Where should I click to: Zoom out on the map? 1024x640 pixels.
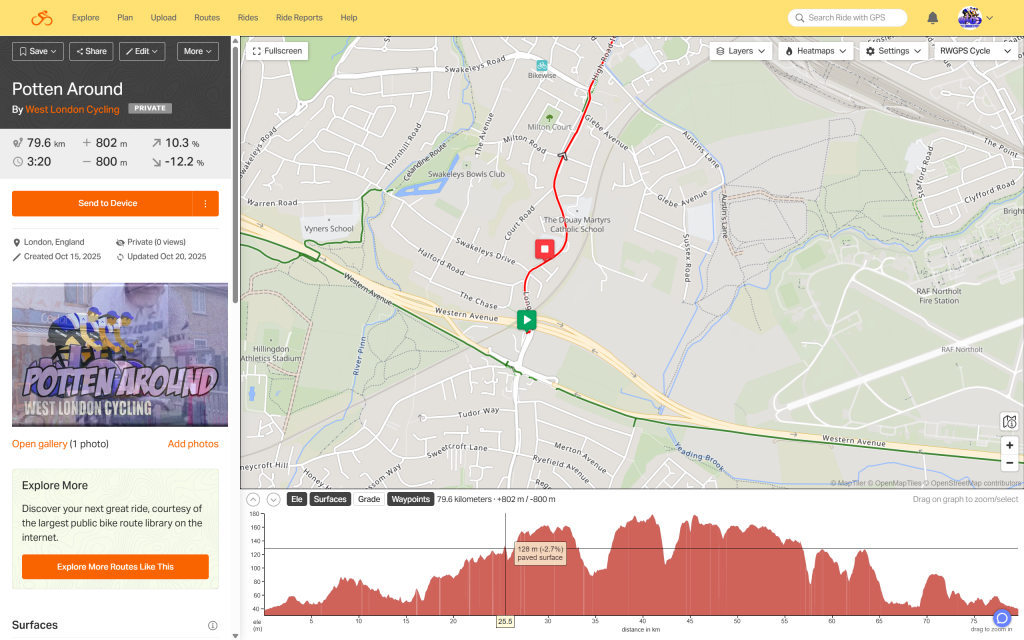(x=1009, y=463)
